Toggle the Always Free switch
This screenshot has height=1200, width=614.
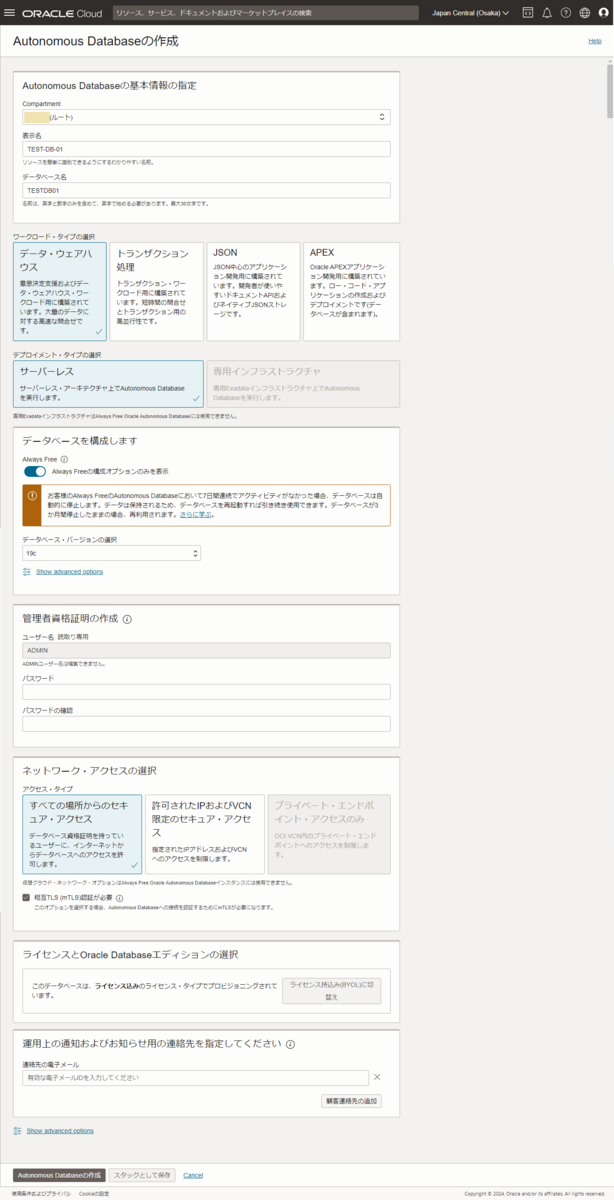(35, 471)
